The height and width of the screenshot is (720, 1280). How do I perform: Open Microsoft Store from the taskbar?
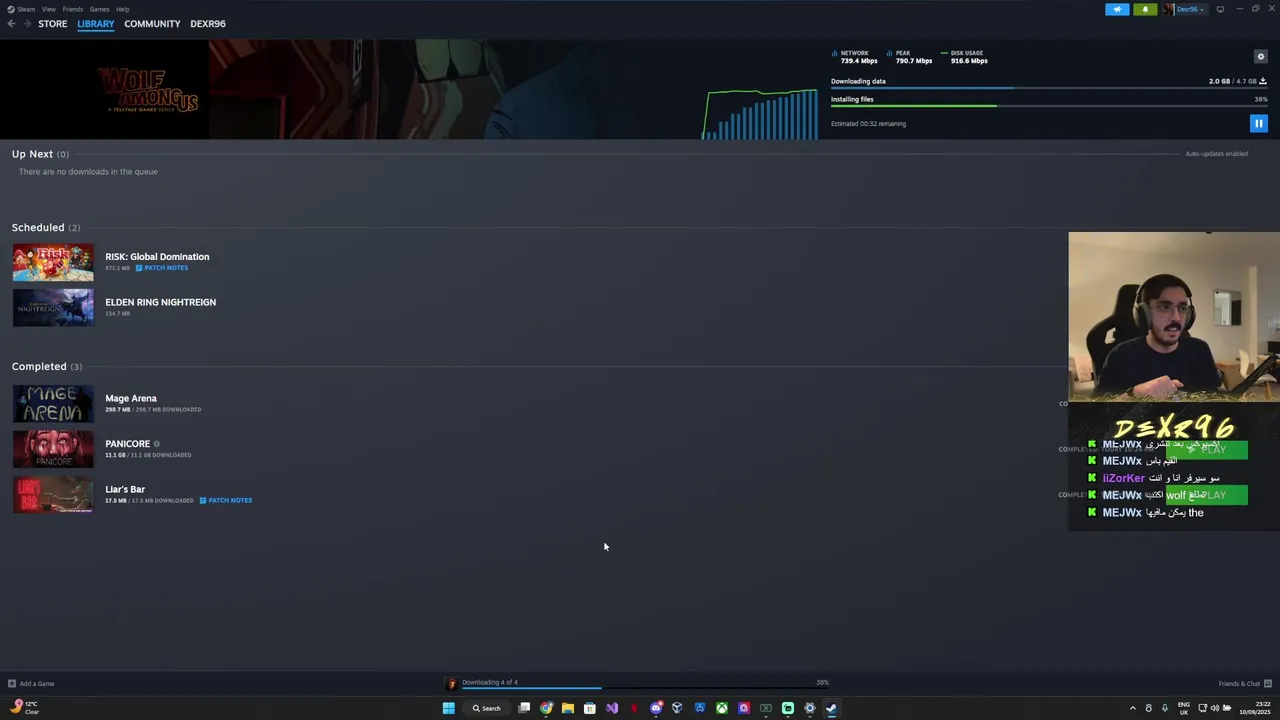tap(590, 708)
